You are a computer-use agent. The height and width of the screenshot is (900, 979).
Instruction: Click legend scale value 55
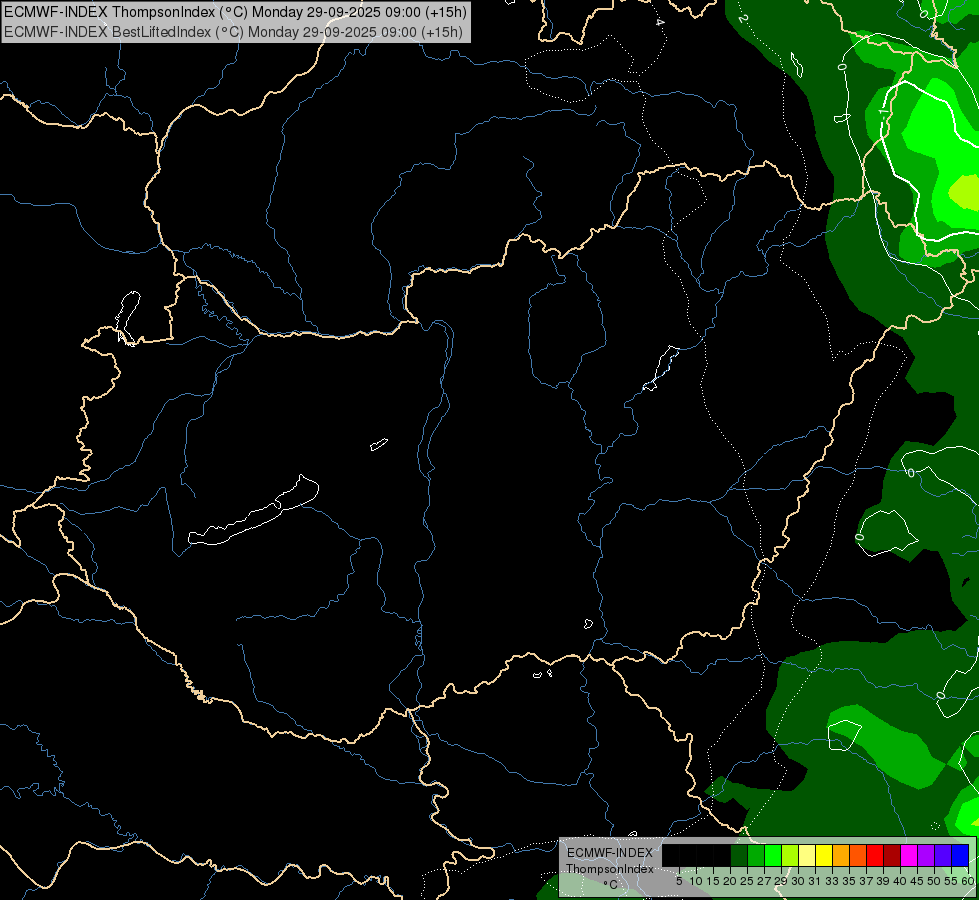(952, 881)
